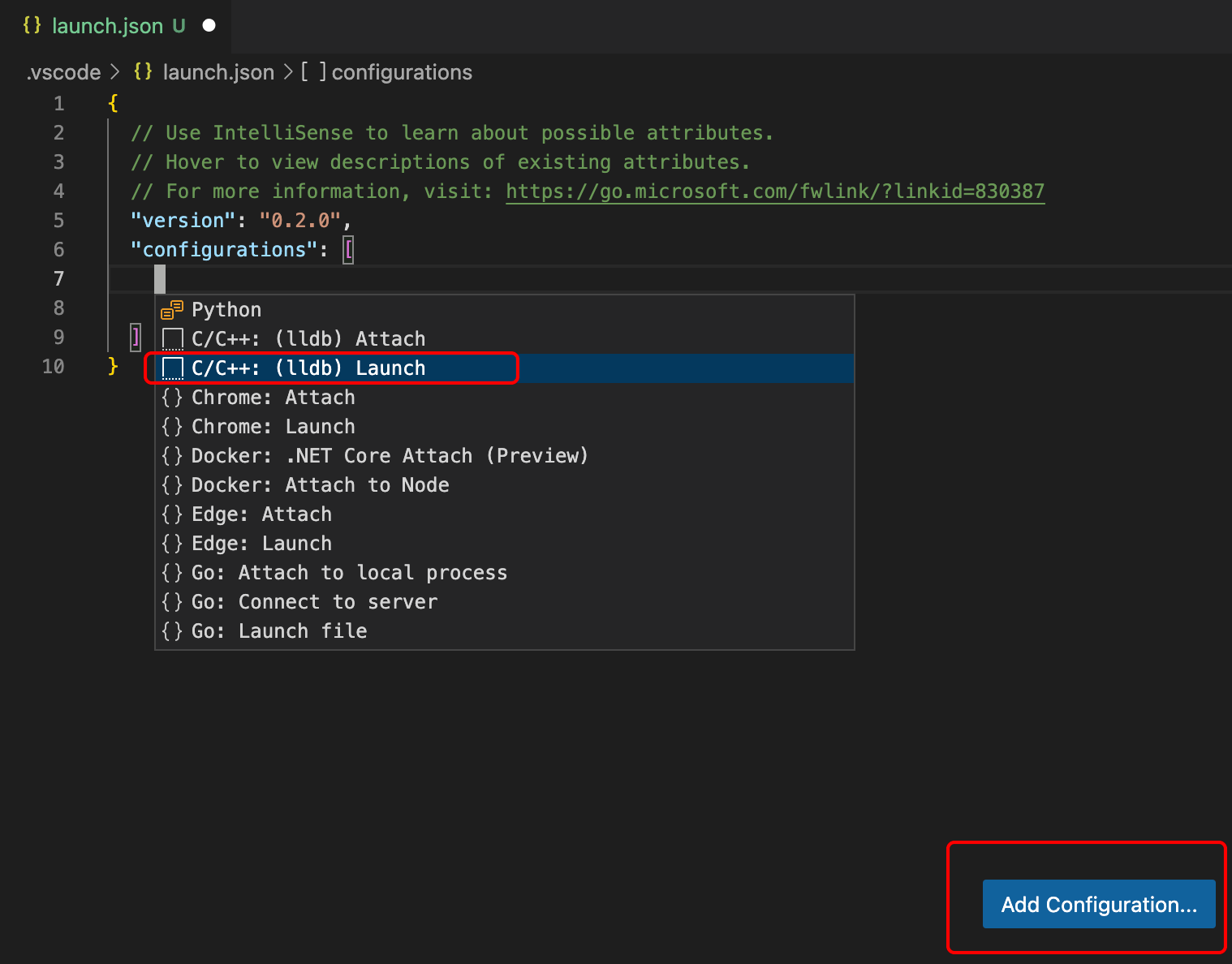Click braces icon next to Chrome: Launch
This screenshot has width=1232, height=964.
click(x=172, y=427)
